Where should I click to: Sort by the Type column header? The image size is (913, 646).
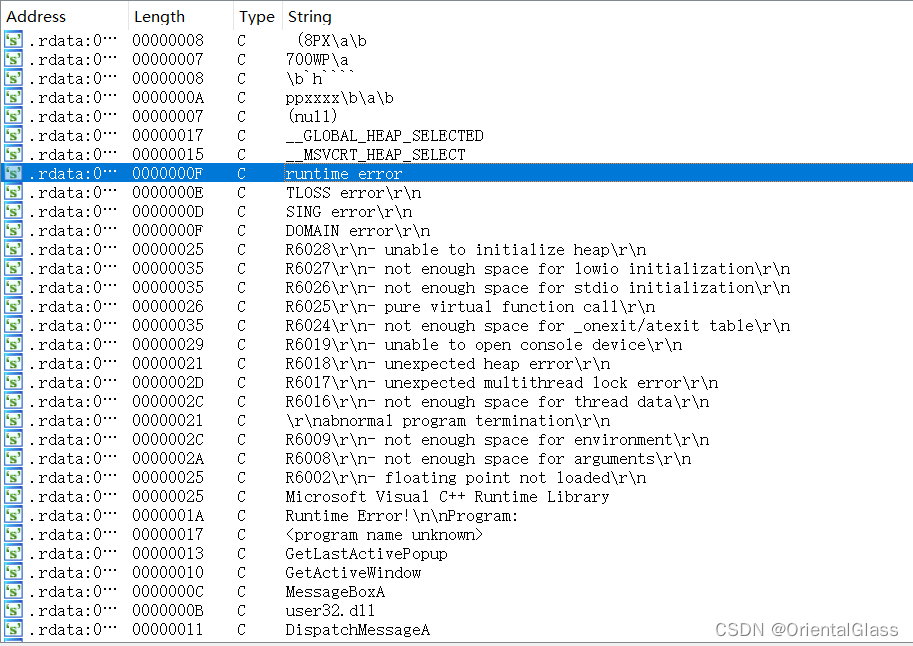pyautogui.click(x=256, y=16)
